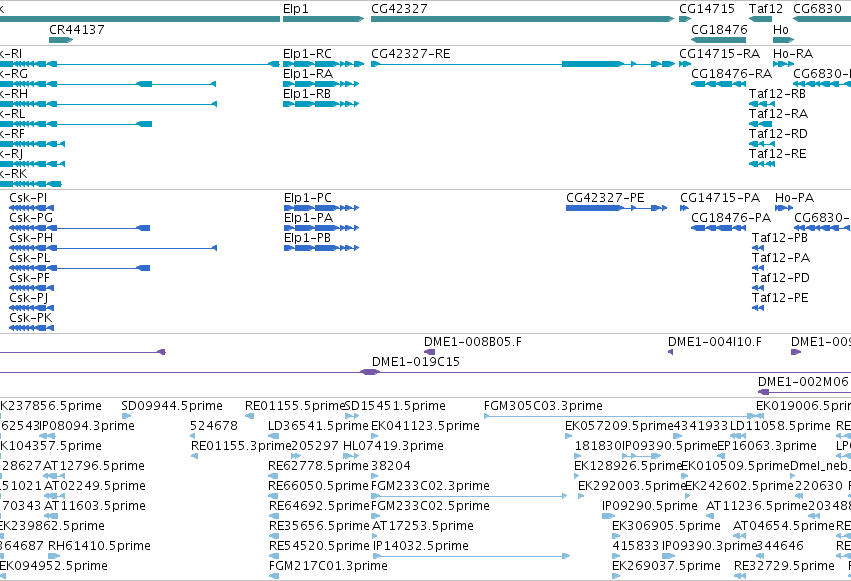This screenshot has height=581, width=851.
Task: Click the Elp1-PC protein label
Action: [308, 198]
